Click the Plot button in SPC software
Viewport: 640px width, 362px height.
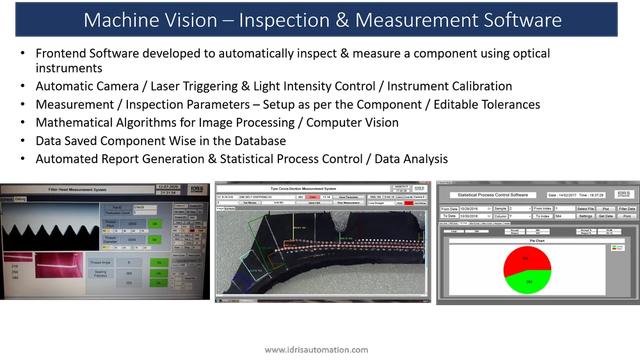click(x=606, y=209)
